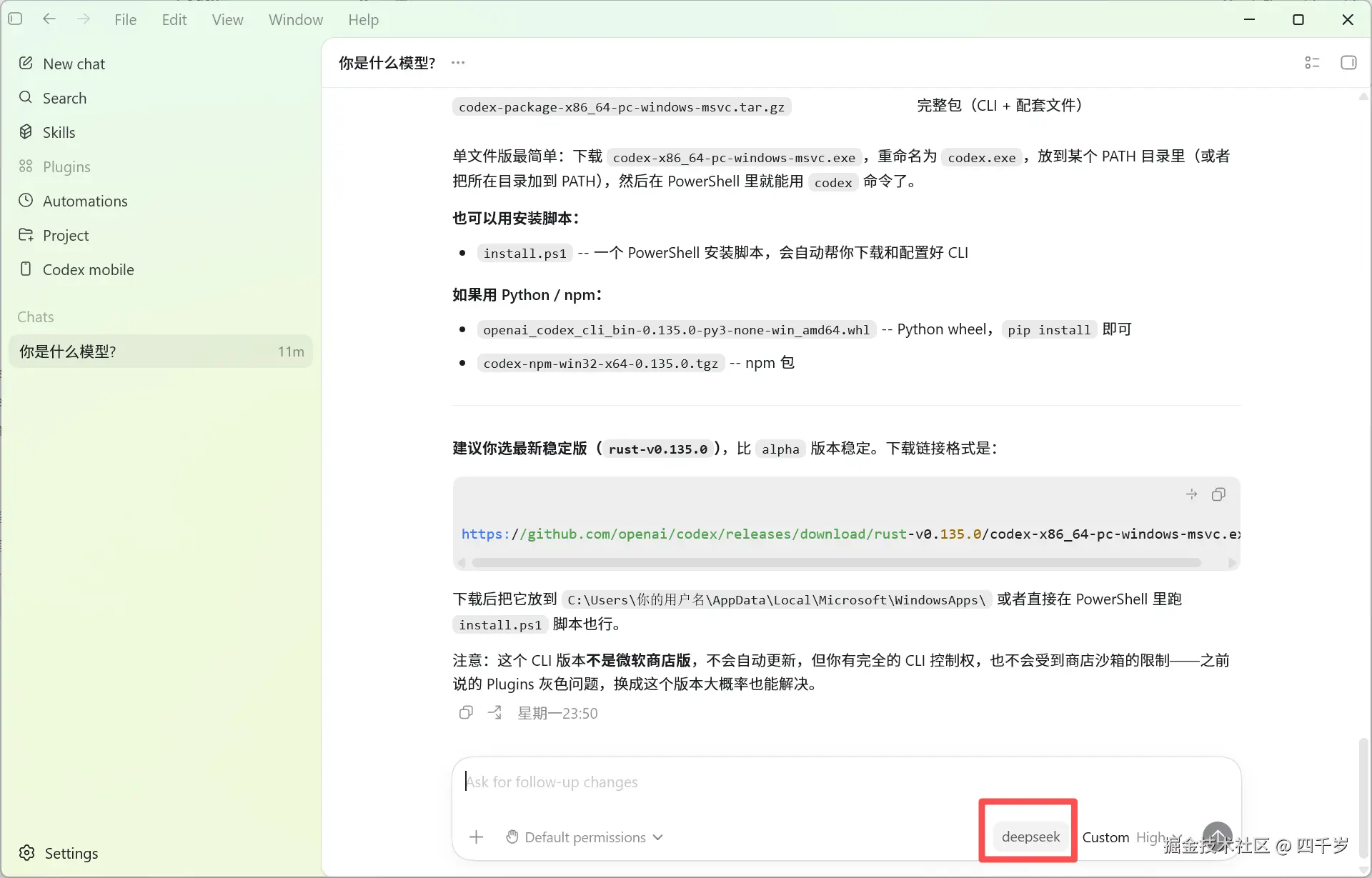The height and width of the screenshot is (878, 1372).
Task: Click the Search magnifier icon
Action: [26, 97]
